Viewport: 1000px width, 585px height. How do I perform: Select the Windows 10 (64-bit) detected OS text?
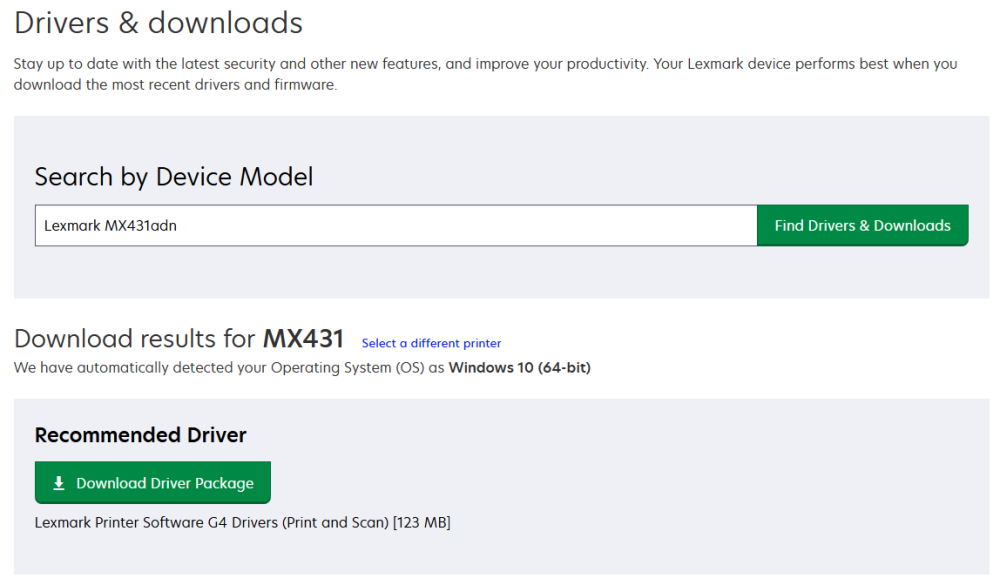click(520, 367)
